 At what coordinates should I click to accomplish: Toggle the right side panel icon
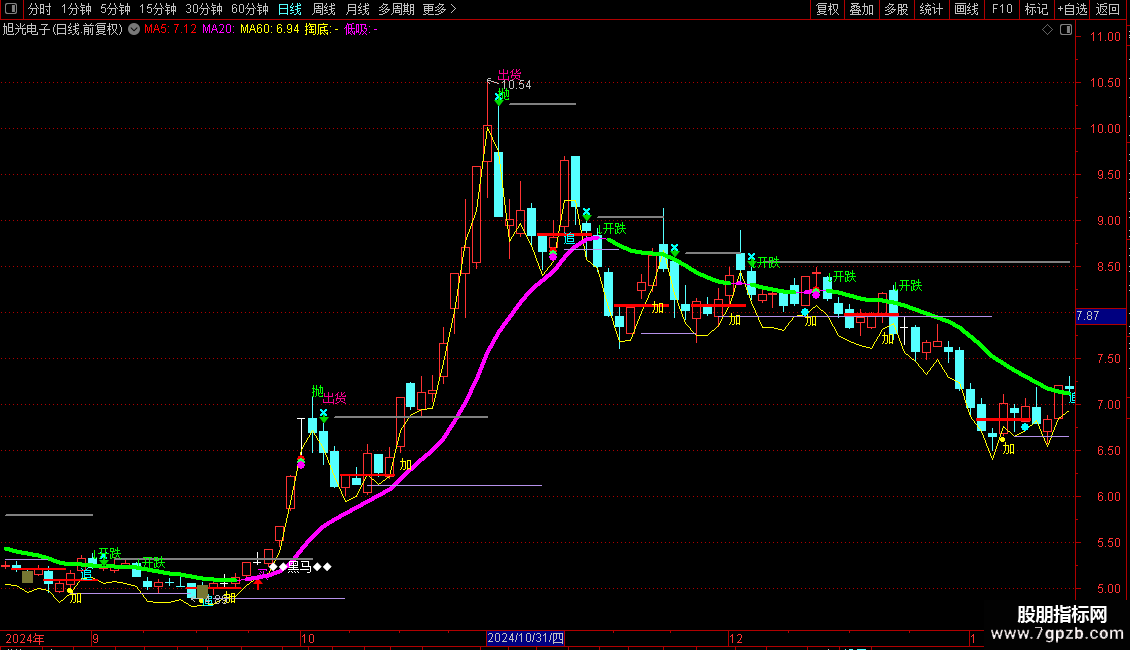1066,30
